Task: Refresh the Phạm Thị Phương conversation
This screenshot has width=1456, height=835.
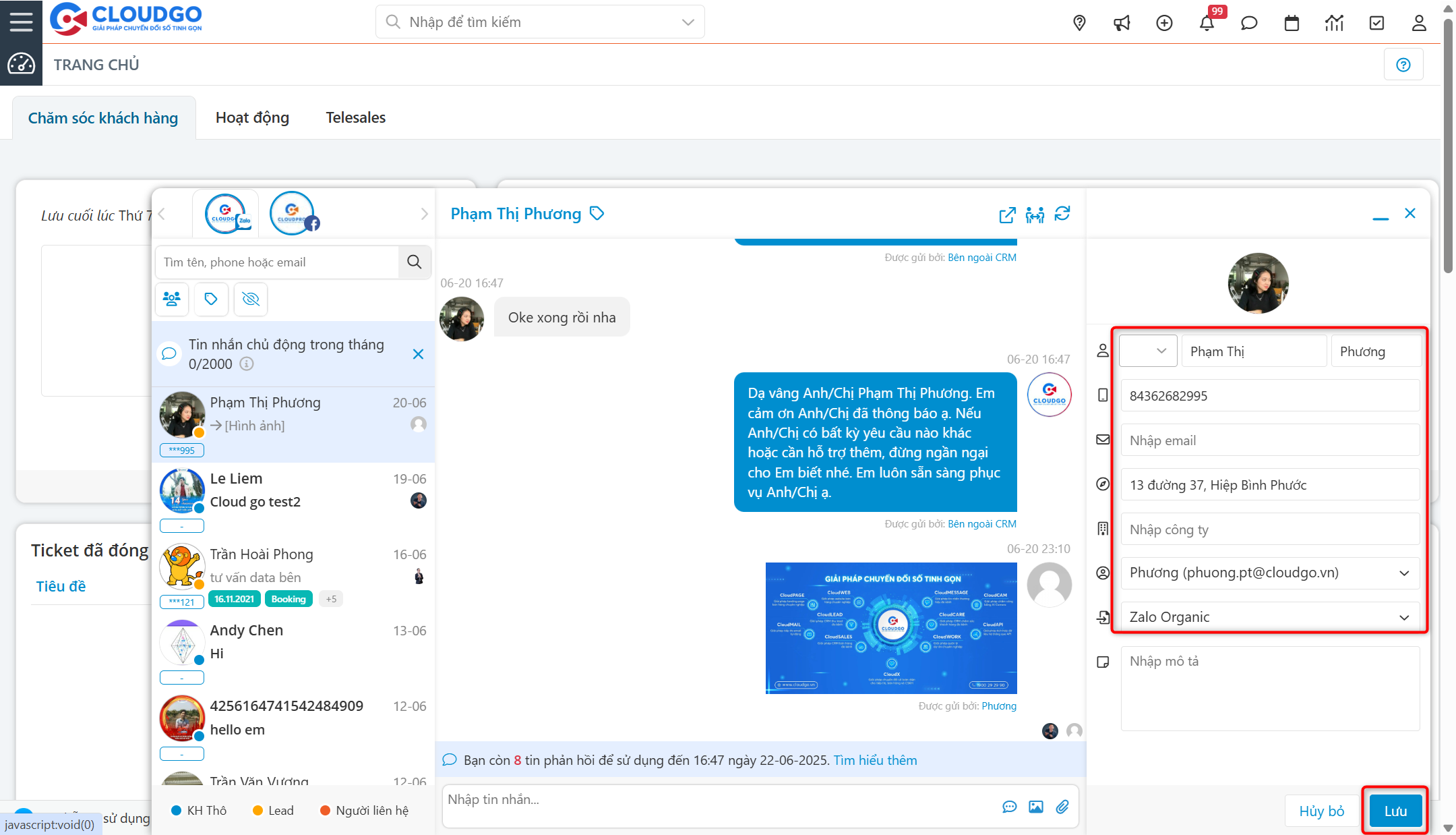Action: tap(1062, 214)
